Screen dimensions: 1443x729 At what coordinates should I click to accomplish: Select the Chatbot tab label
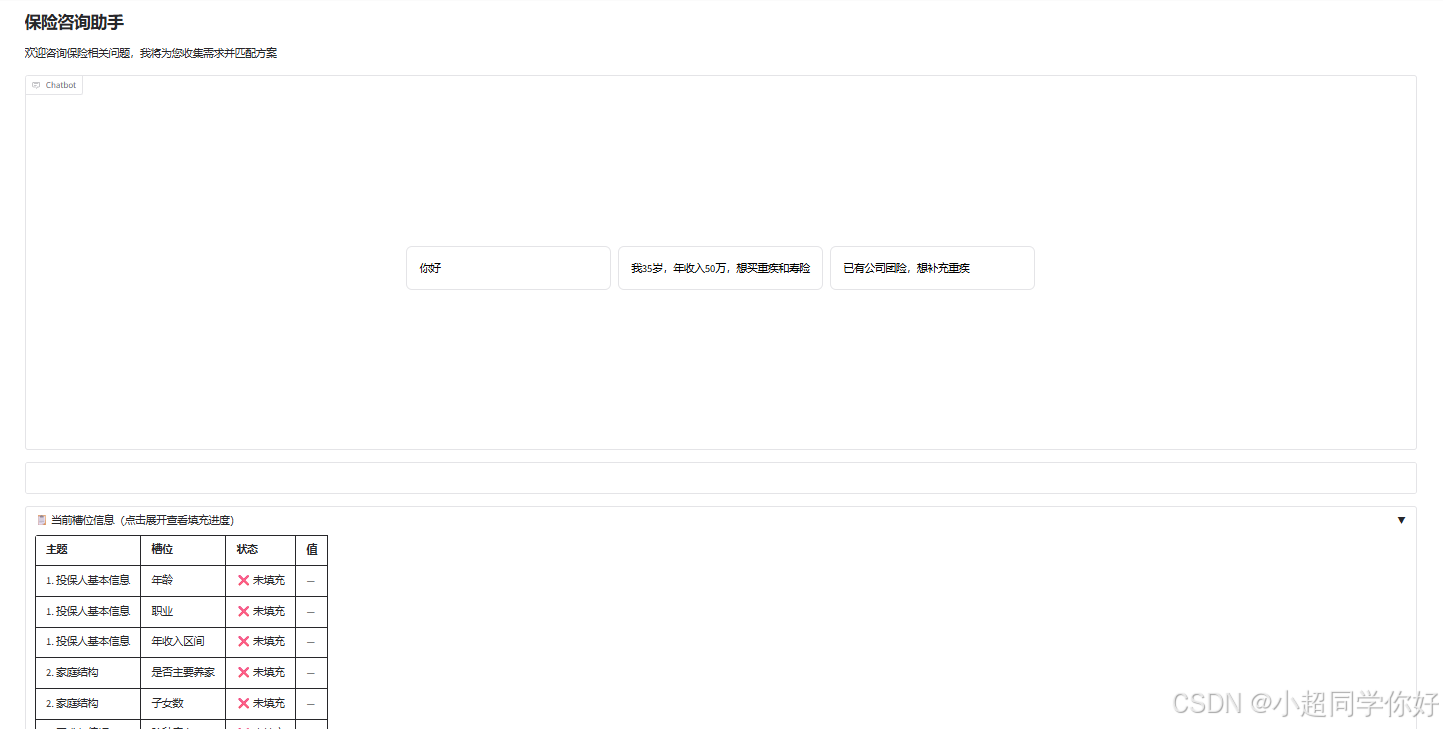[x=60, y=85]
